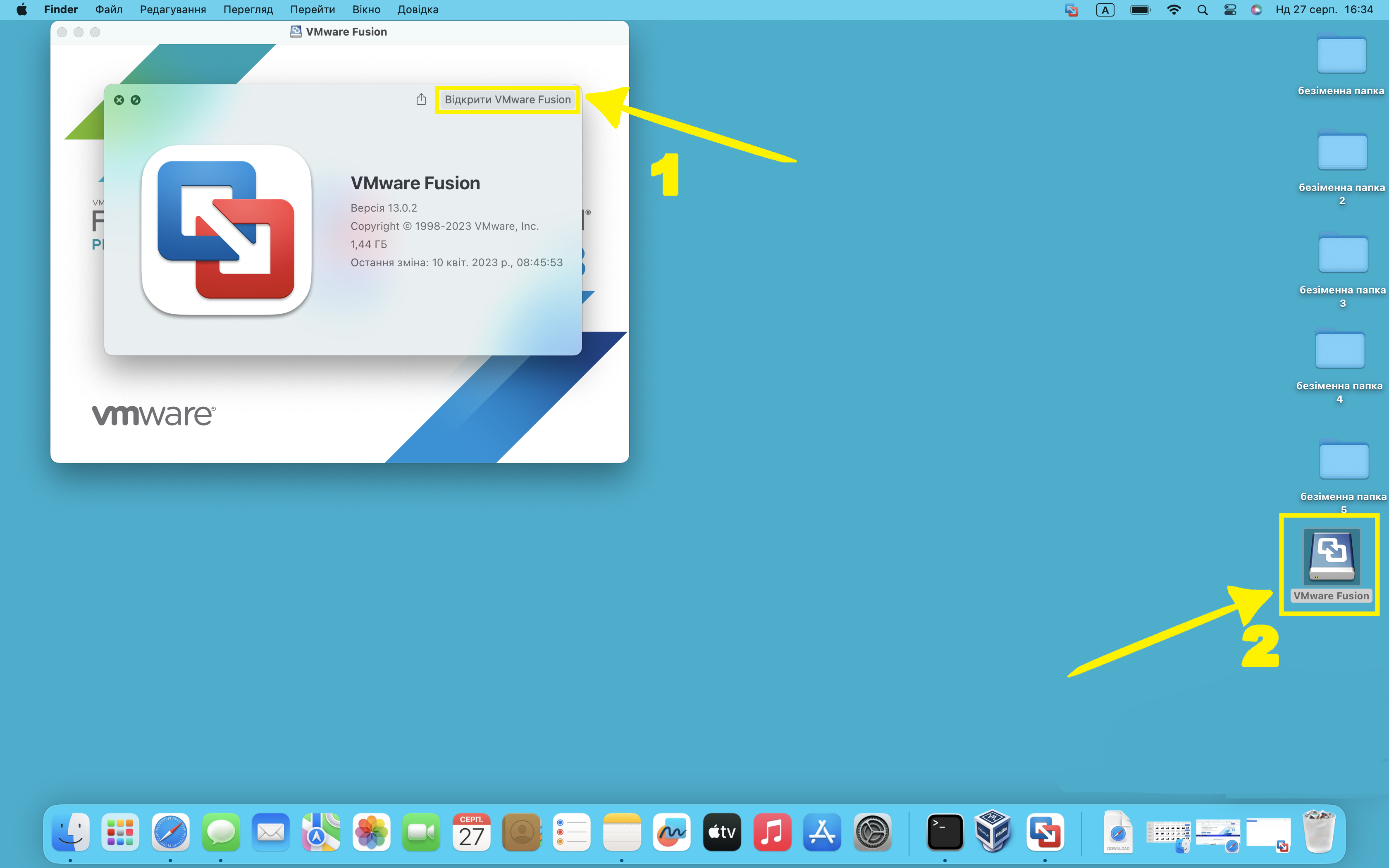The image size is (1389, 868).
Task: Select folder безіменна папка 3
Action: 1343,270
